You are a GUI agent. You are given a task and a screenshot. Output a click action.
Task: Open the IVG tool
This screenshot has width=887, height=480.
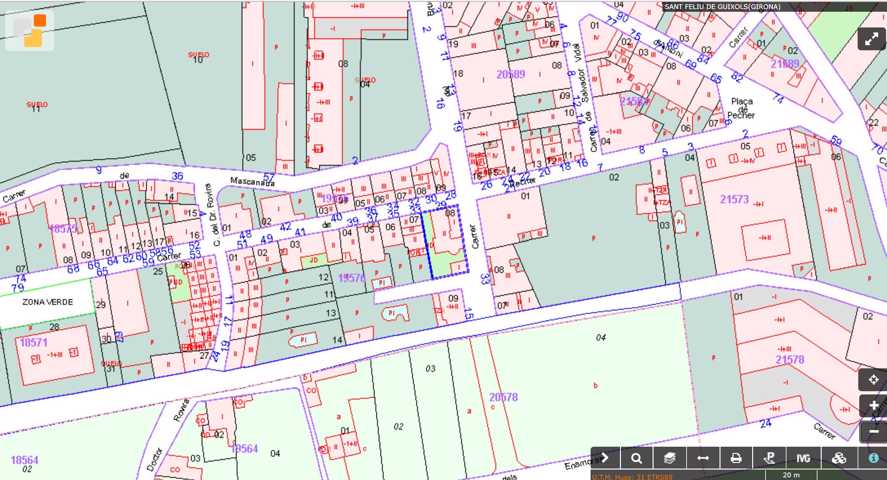point(803,458)
